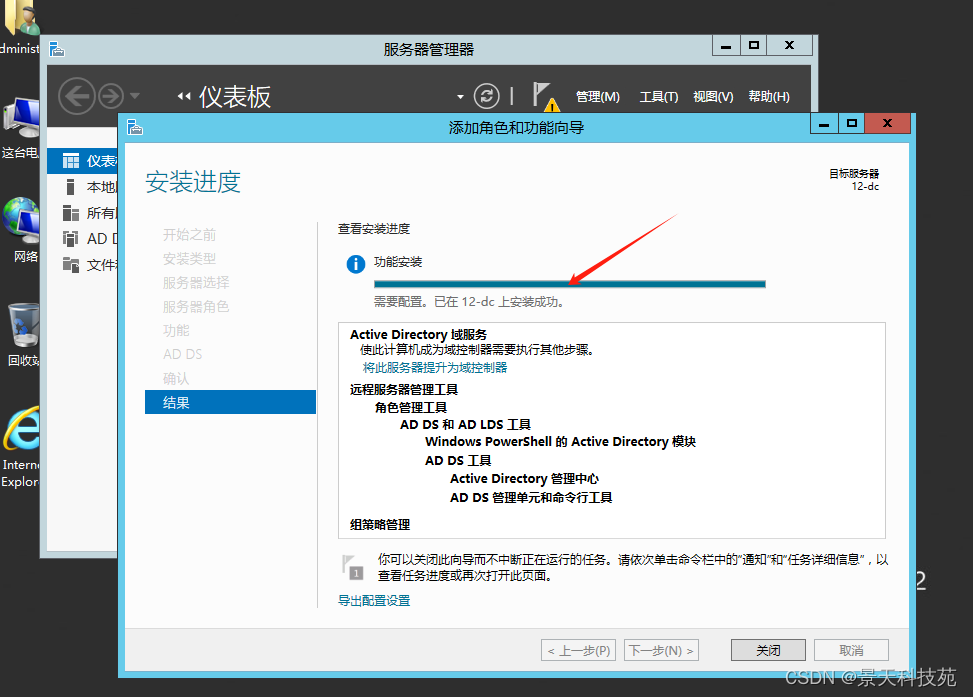Viewport: 973px width, 697px height.
Task: Minimize the Add Roles wizard window
Action: (x=824, y=123)
